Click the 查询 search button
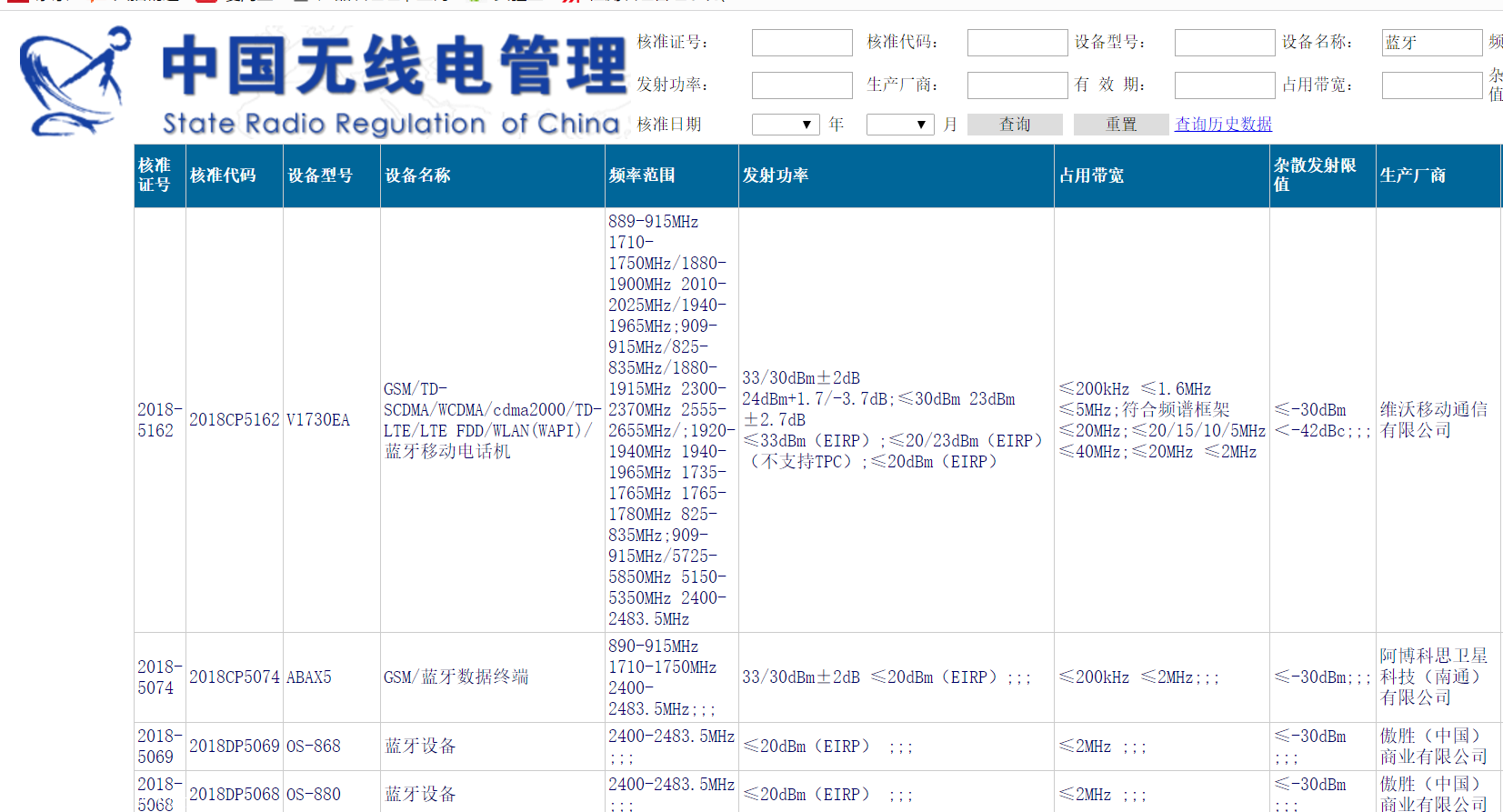Viewport: 1503px width, 812px height. click(x=1015, y=125)
